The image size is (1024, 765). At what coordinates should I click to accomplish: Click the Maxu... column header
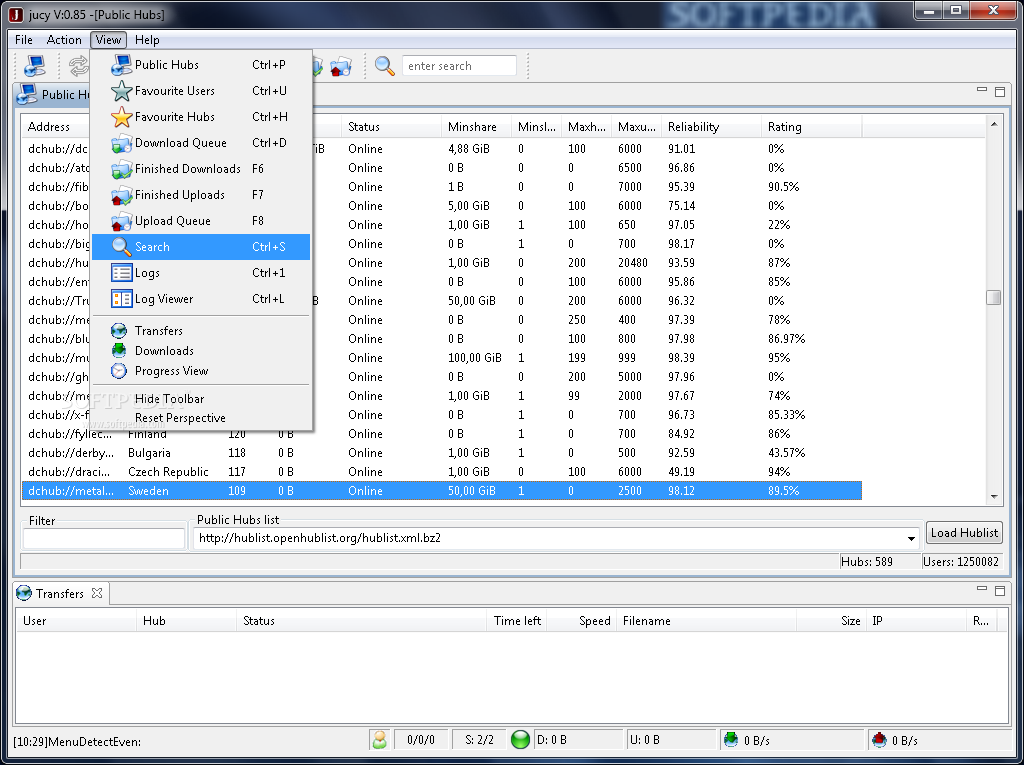[x=636, y=127]
